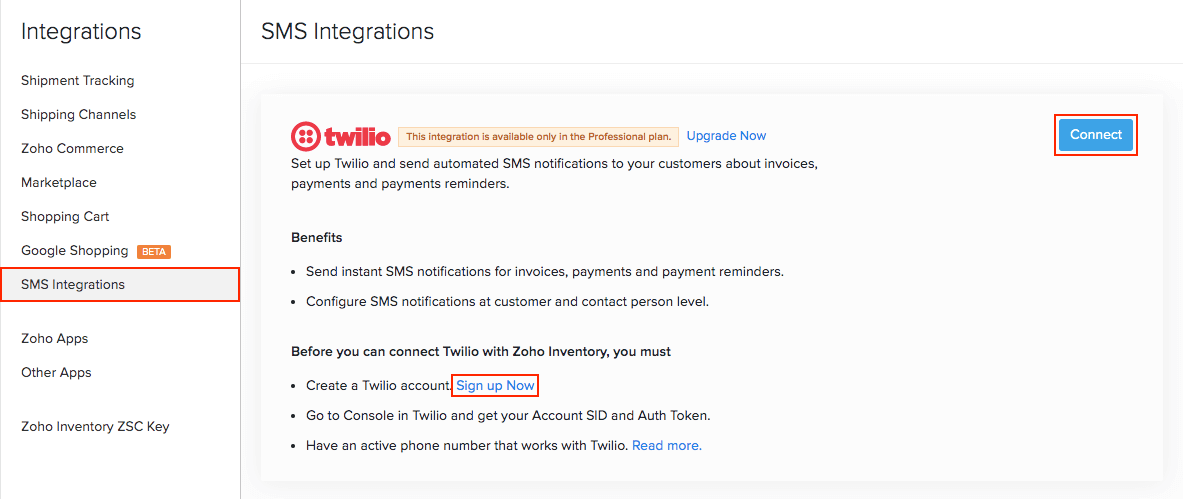Open the Google Shopping menu item
This screenshot has width=1183, height=499.
75,251
